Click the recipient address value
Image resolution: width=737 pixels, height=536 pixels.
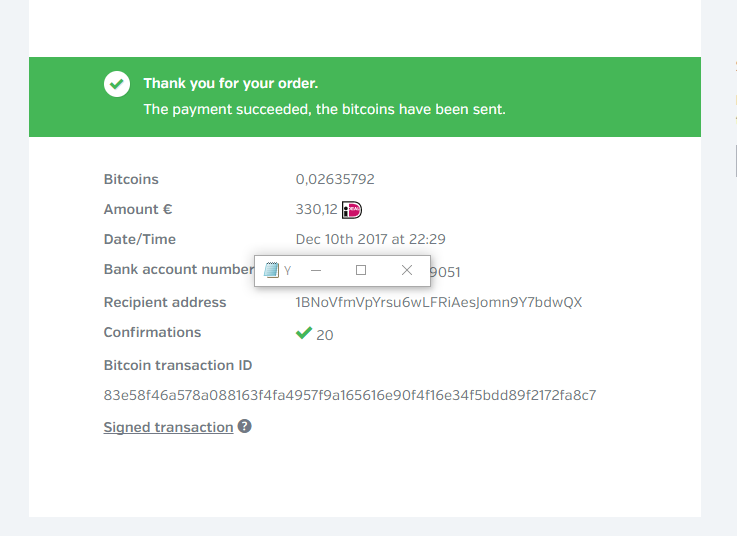point(439,302)
